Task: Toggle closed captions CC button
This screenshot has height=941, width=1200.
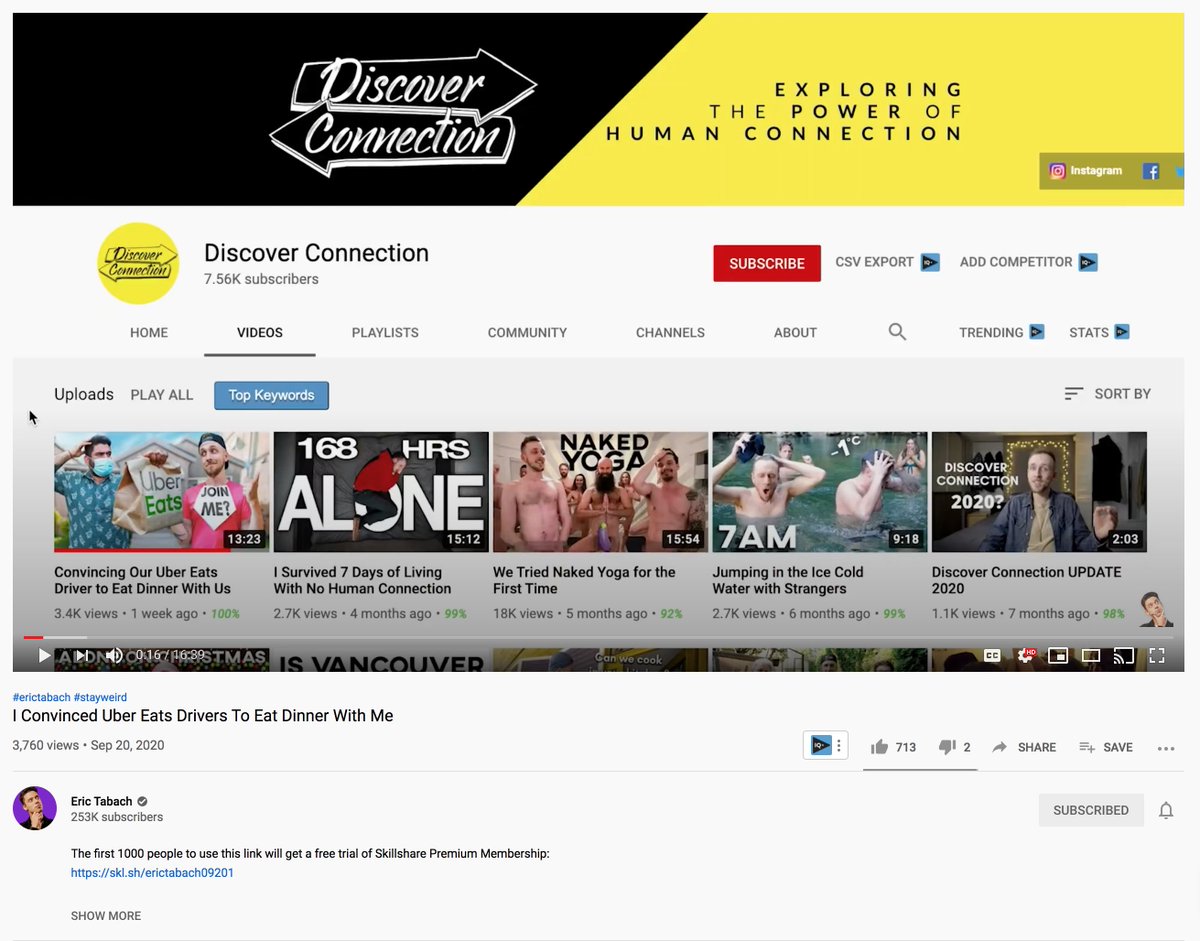Action: [x=992, y=656]
